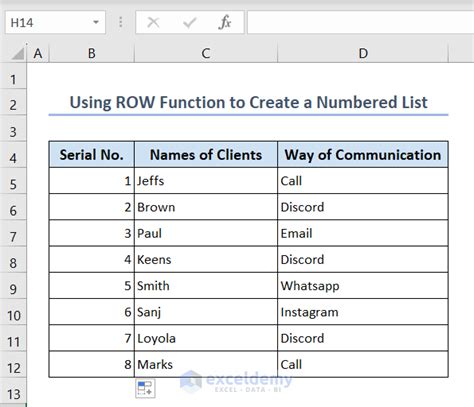The height and width of the screenshot is (407, 474).
Task: Click the 'Way of Communication' header cell
Action: [363, 155]
